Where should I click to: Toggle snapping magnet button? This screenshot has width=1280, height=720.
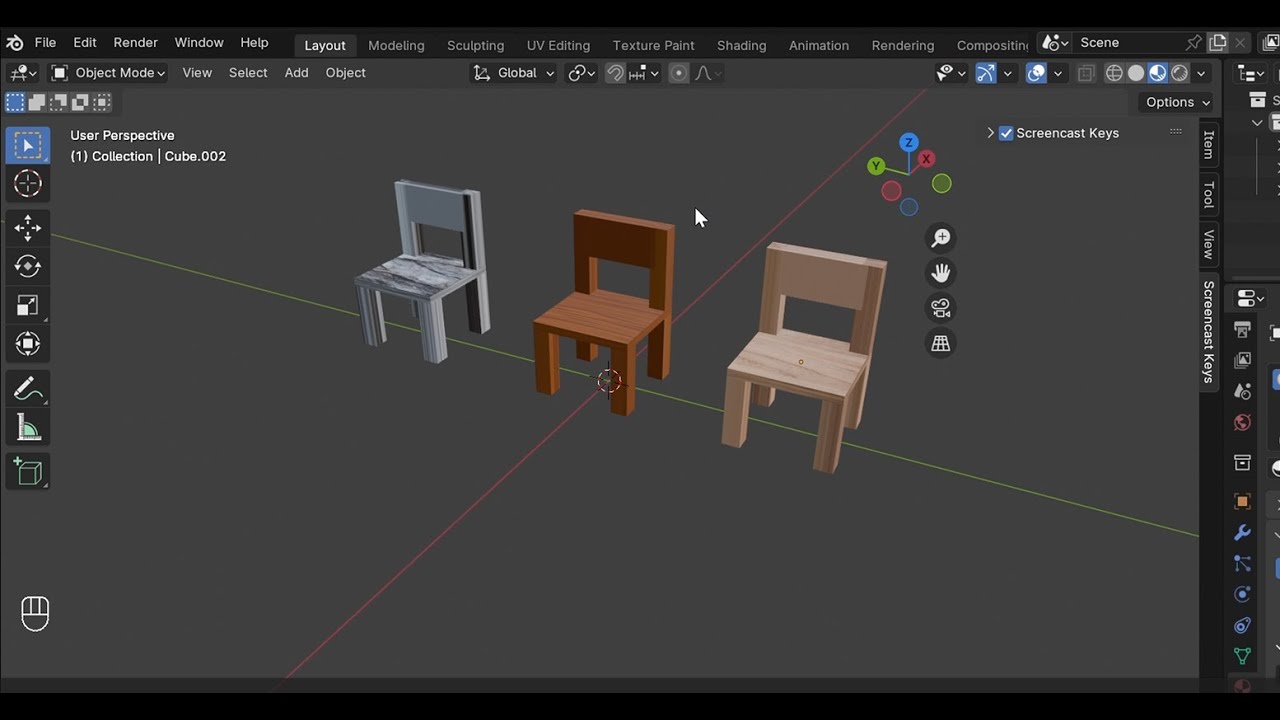(x=615, y=73)
